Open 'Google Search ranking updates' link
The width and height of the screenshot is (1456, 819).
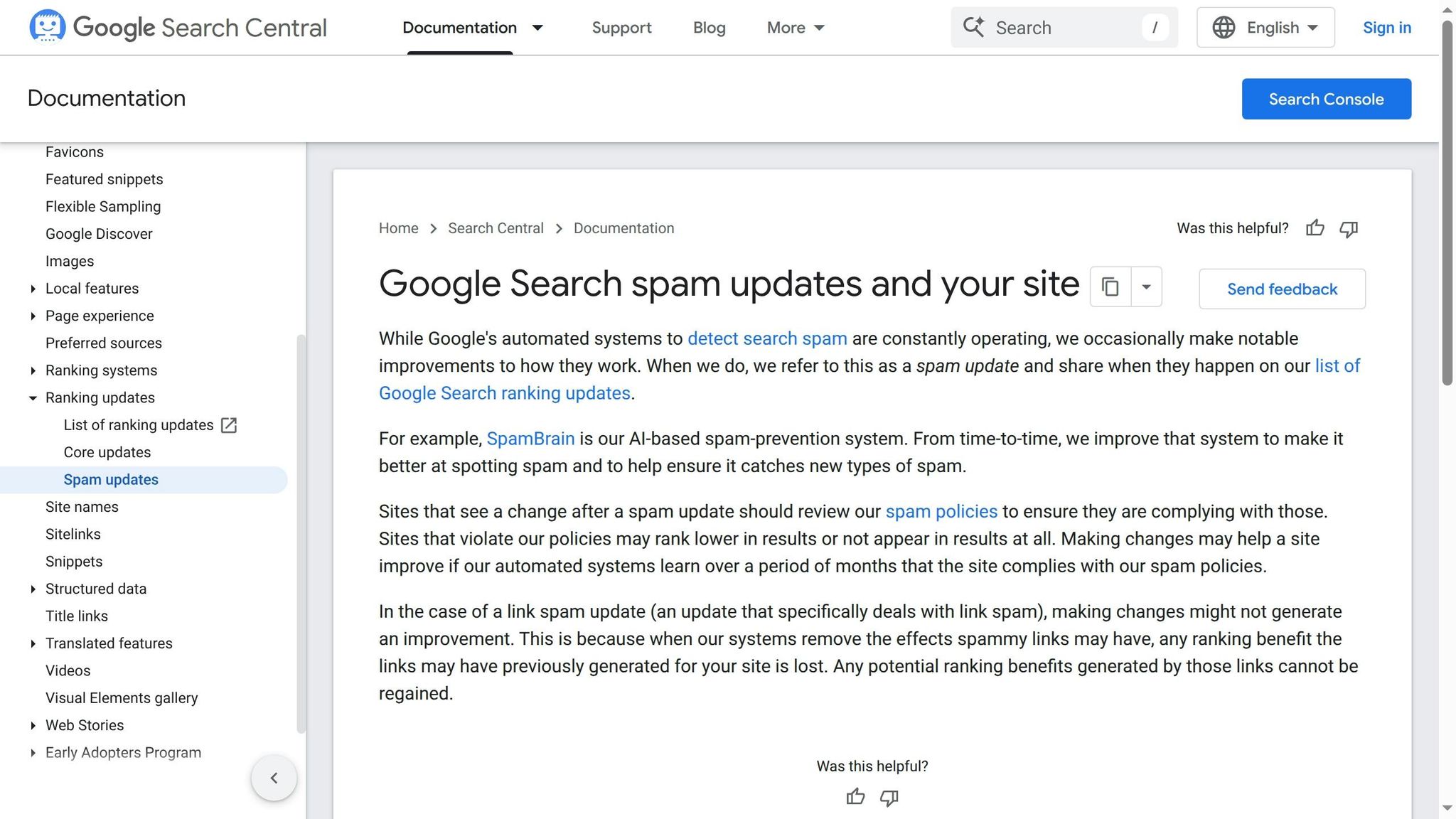coord(505,393)
